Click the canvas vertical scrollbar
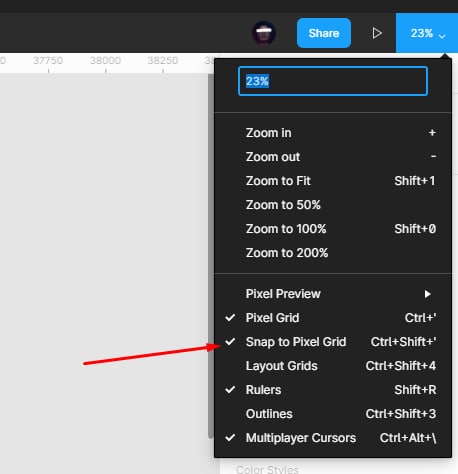458x474 pixels. tap(211, 256)
